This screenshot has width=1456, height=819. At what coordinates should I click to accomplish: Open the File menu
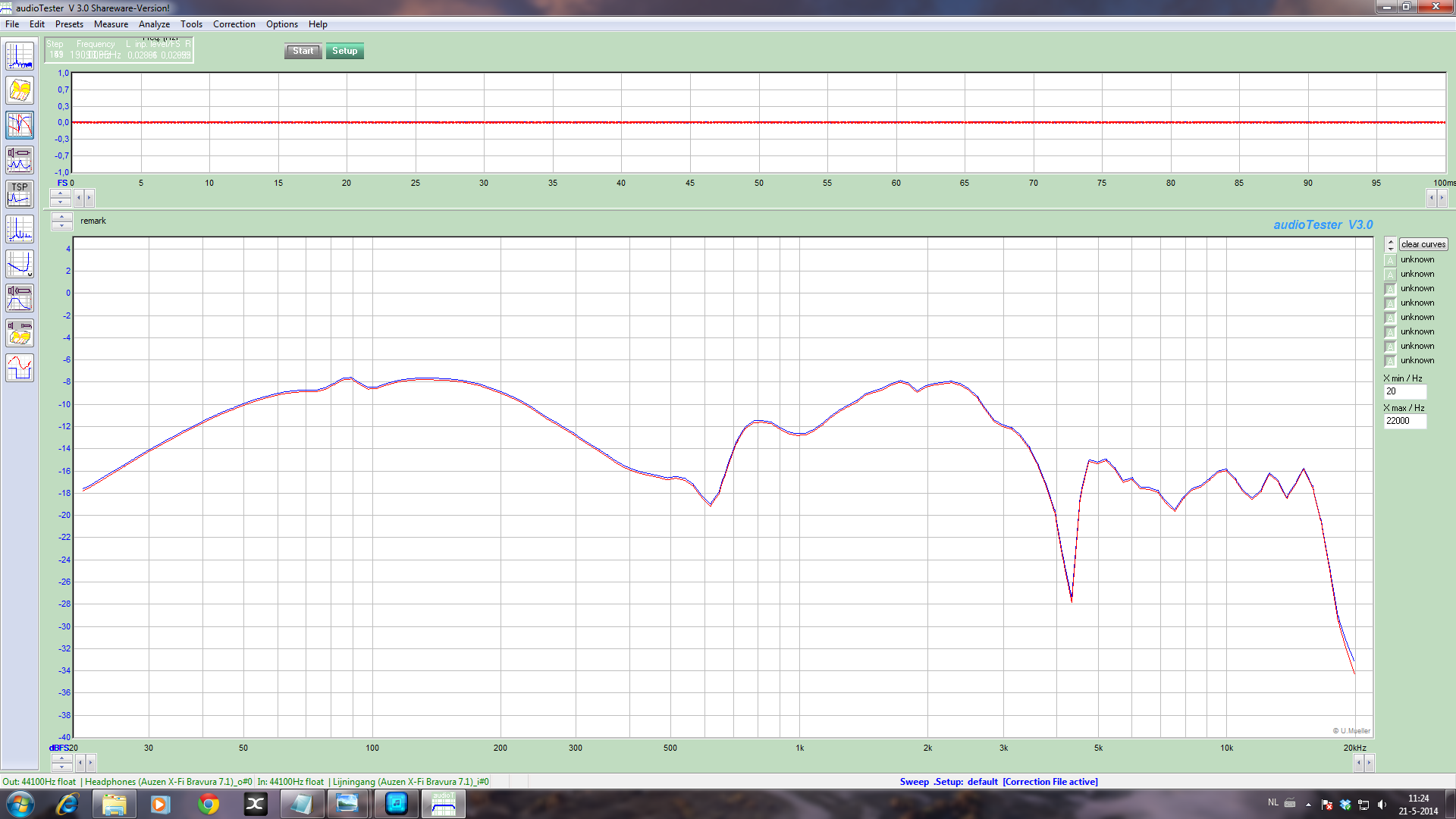tap(12, 24)
